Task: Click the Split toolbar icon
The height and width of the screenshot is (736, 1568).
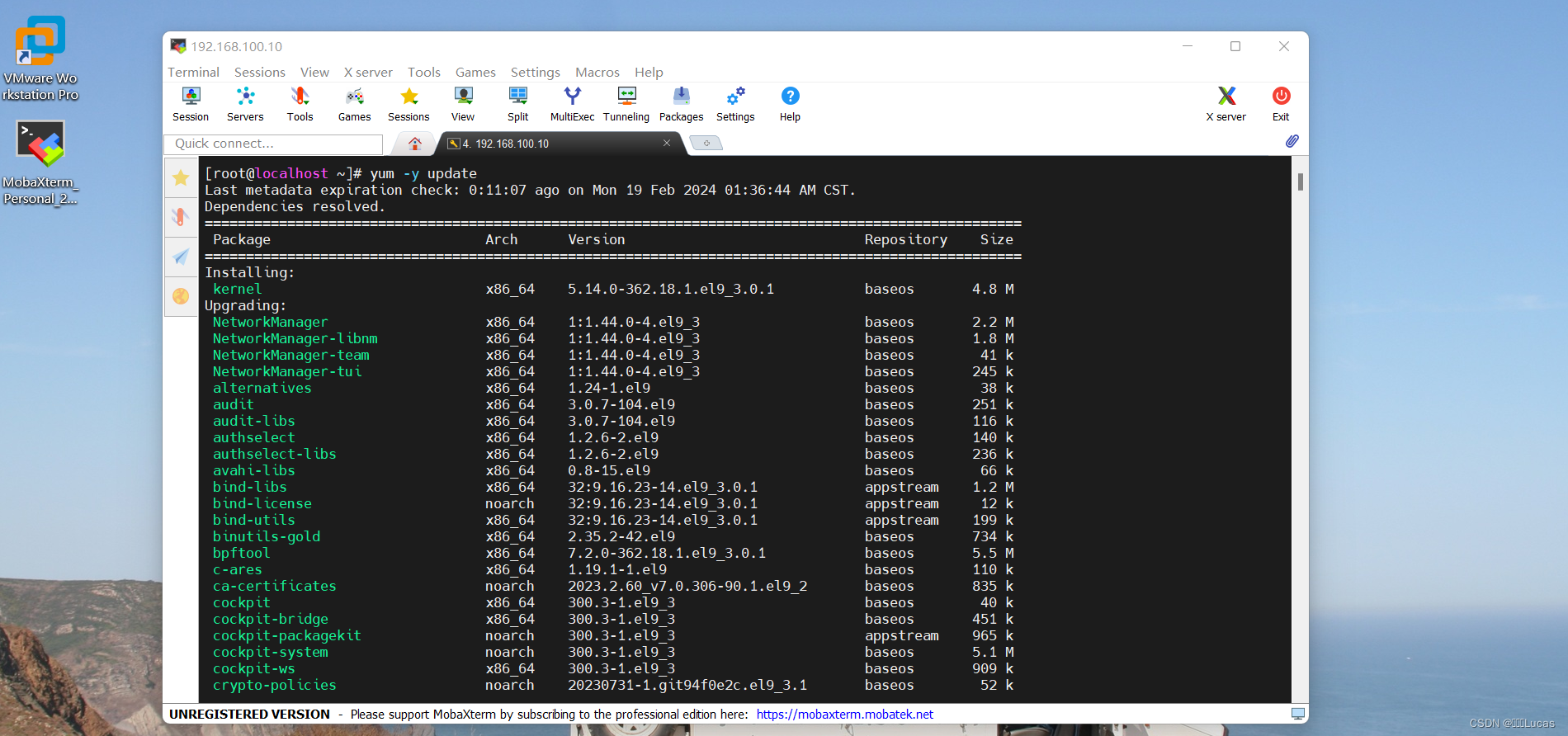Action: tap(517, 105)
